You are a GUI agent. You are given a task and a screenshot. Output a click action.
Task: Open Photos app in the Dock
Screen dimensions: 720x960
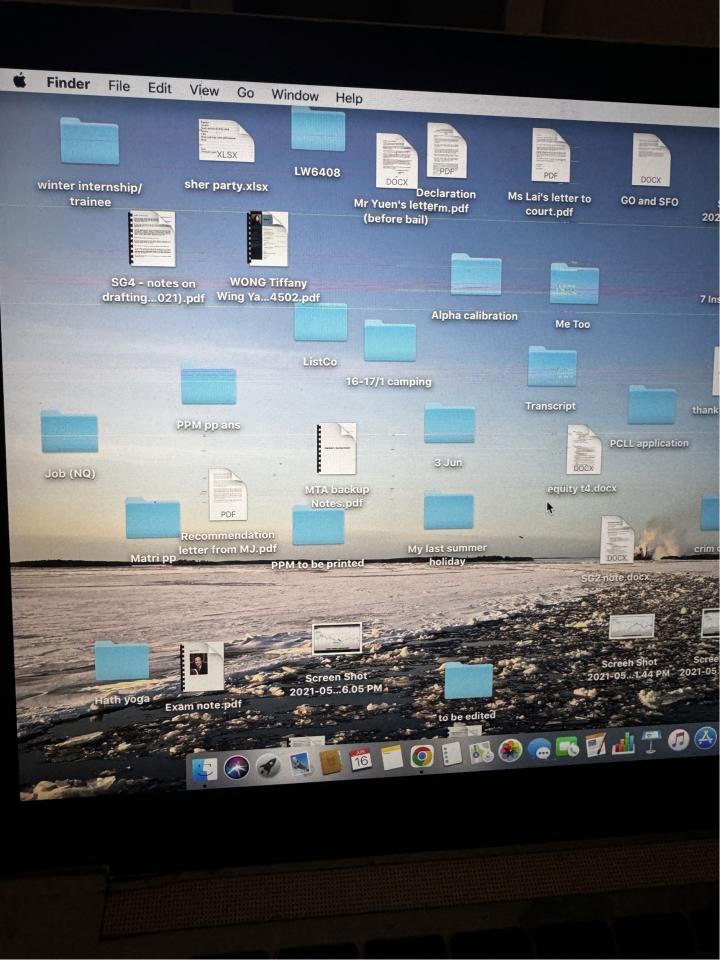pyautogui.click(x=510, y=751)
